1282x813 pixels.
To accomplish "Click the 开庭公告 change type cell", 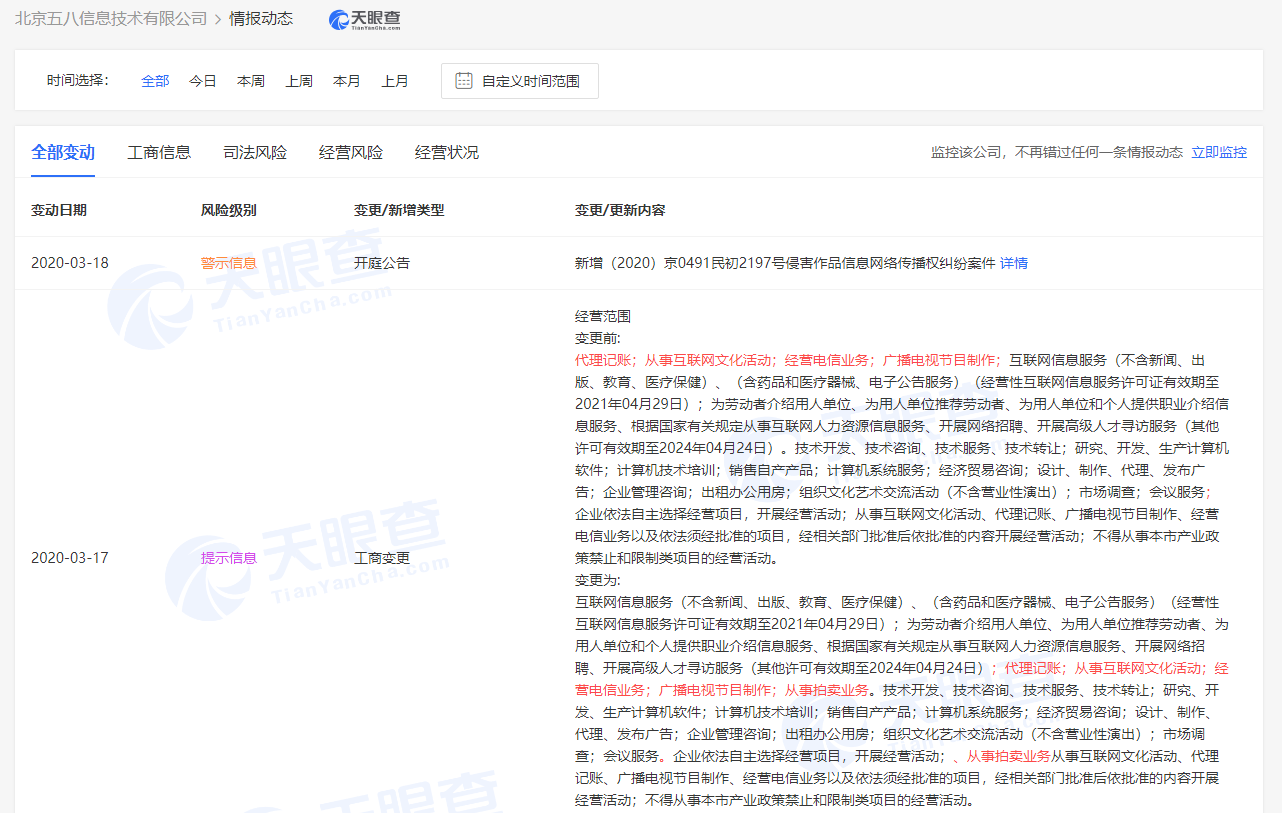I will [382, 263].
